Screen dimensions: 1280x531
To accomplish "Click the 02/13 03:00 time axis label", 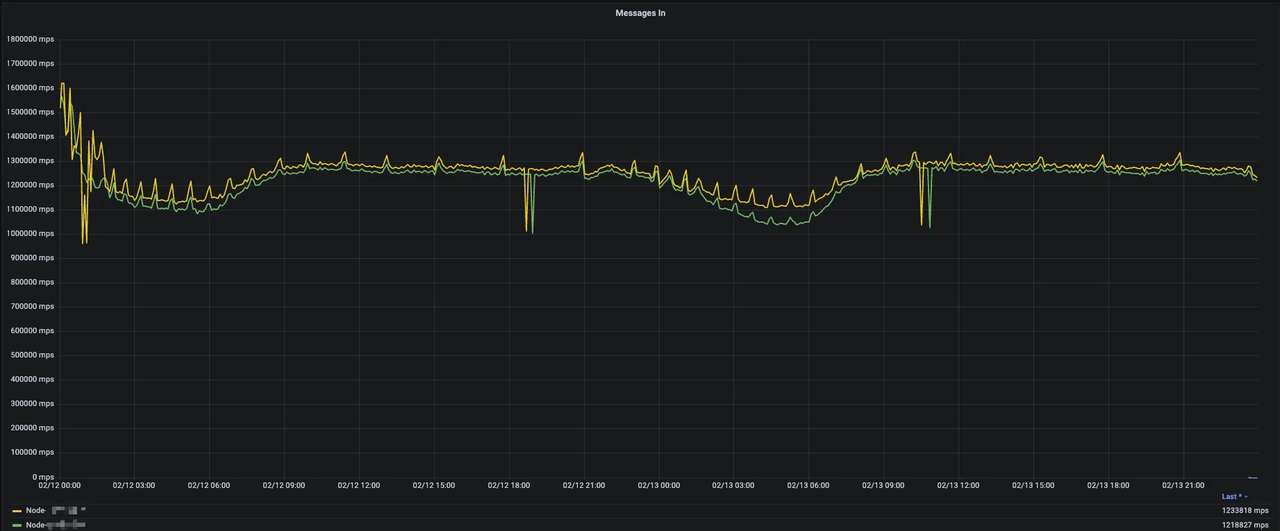I will [x=734, y=485].
